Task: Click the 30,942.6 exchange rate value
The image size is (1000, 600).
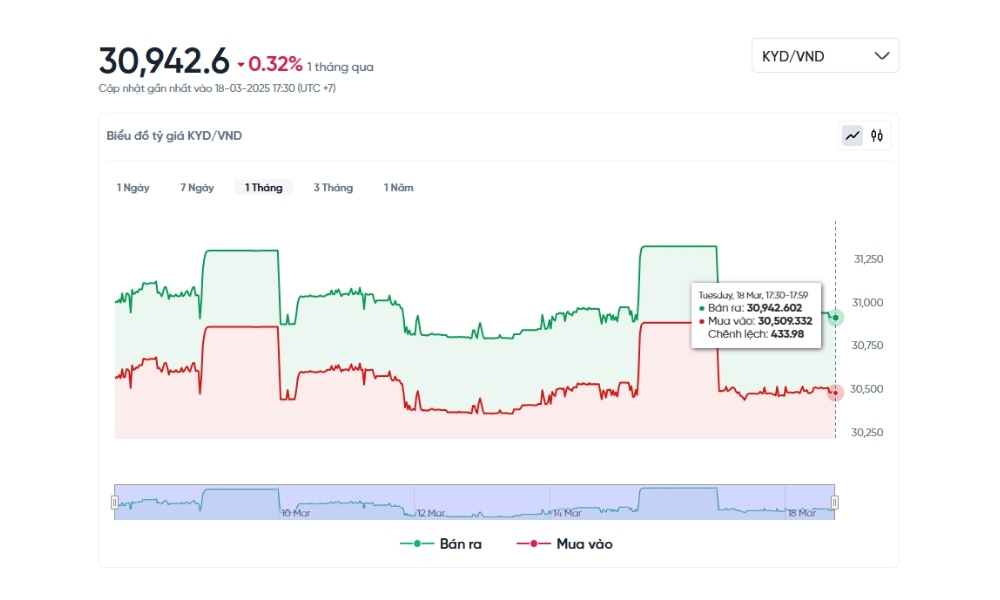Action: (164, 62)
